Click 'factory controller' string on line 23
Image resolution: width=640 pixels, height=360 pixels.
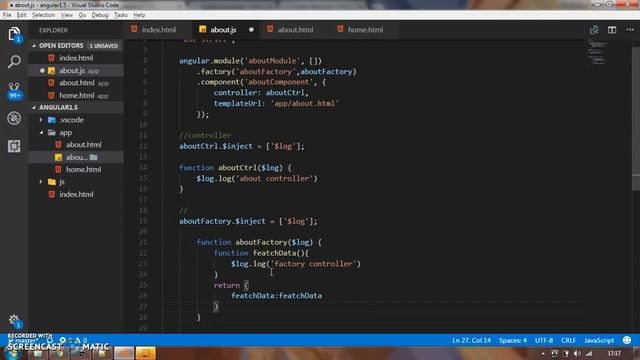point(313,264)
